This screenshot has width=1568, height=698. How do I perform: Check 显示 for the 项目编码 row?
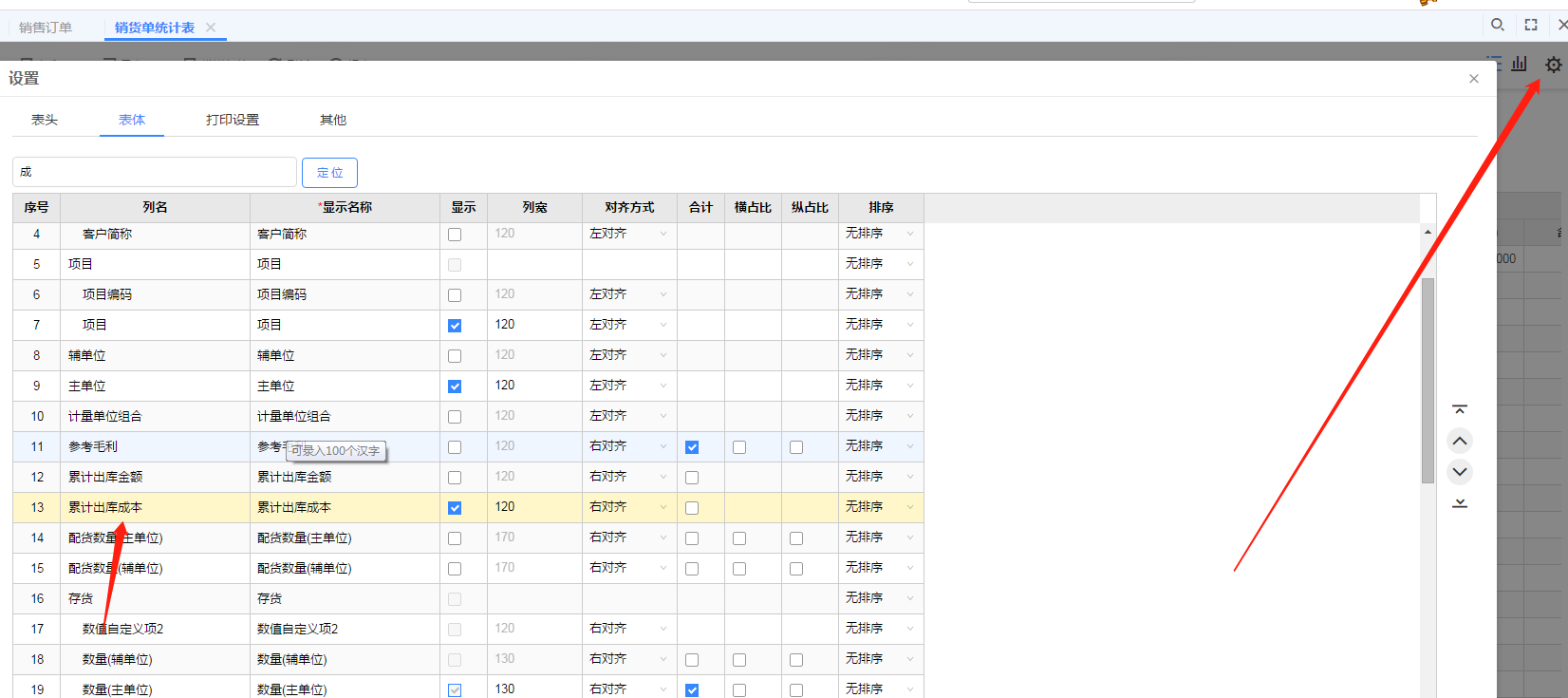click(x=455, y=295)
